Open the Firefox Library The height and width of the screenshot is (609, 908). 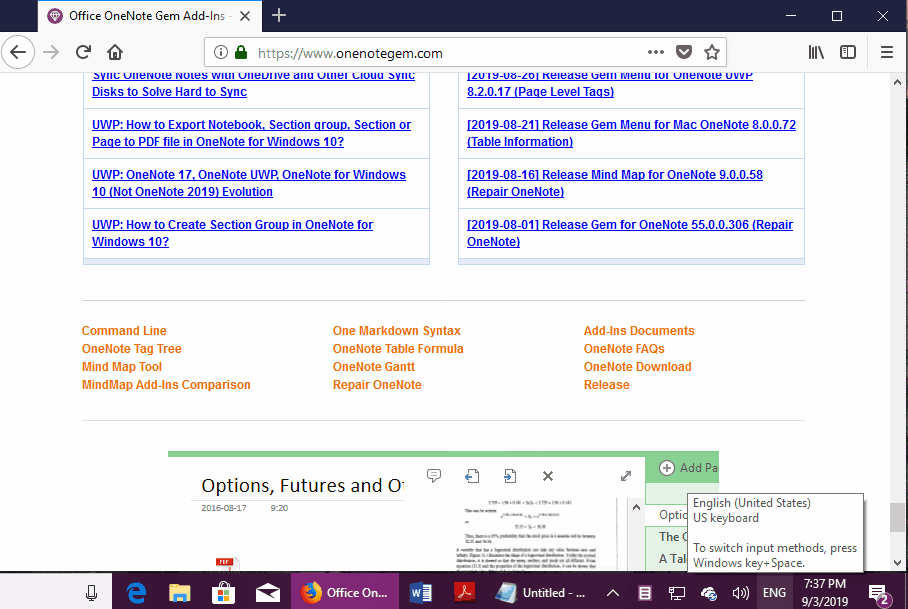[815, 51]
